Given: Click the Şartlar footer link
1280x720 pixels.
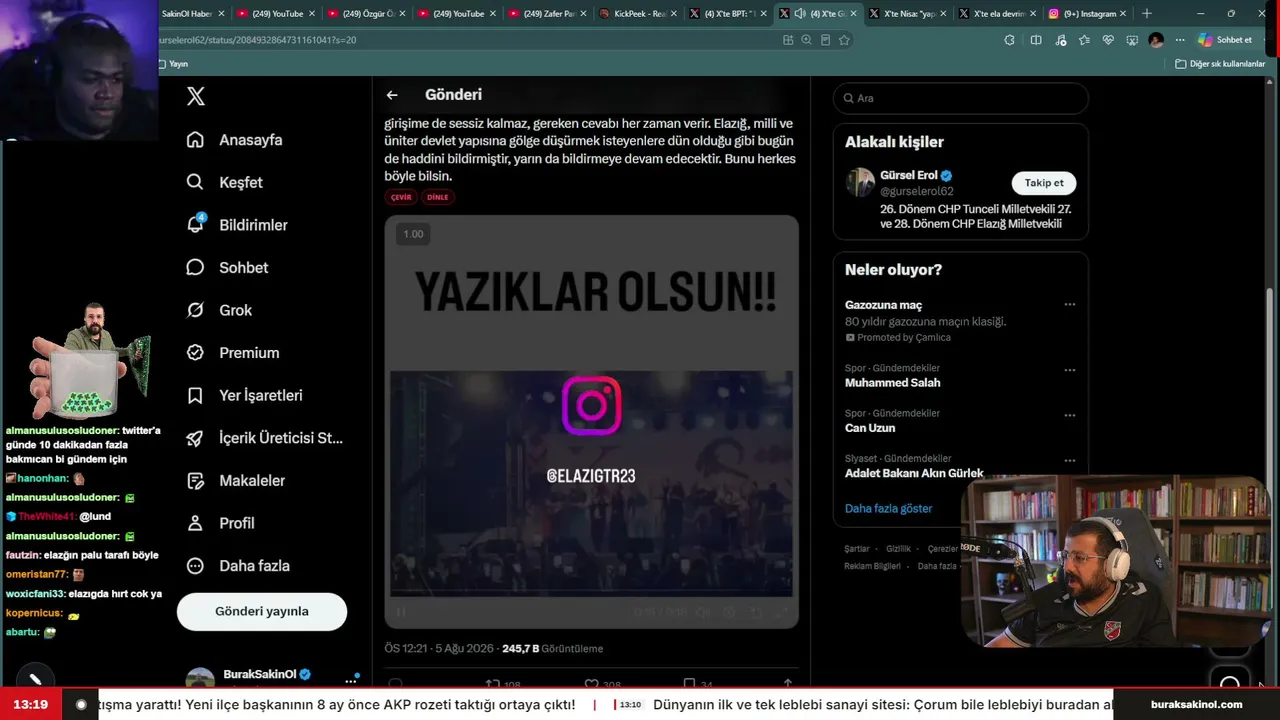Looking at the screenshot, I should click(x=857, y=549).
